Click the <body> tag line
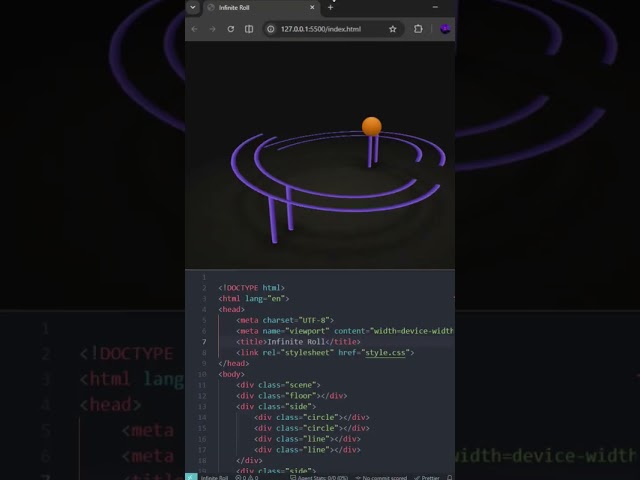Image resolution: width=640 pixels, height=480 pixels. (231, 374)
